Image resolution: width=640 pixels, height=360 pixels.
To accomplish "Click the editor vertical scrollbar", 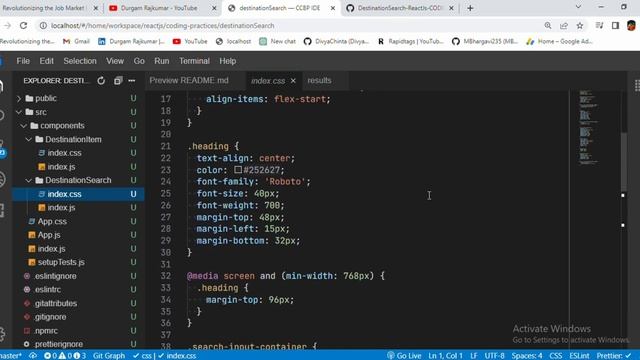I will tap(623, 161).
